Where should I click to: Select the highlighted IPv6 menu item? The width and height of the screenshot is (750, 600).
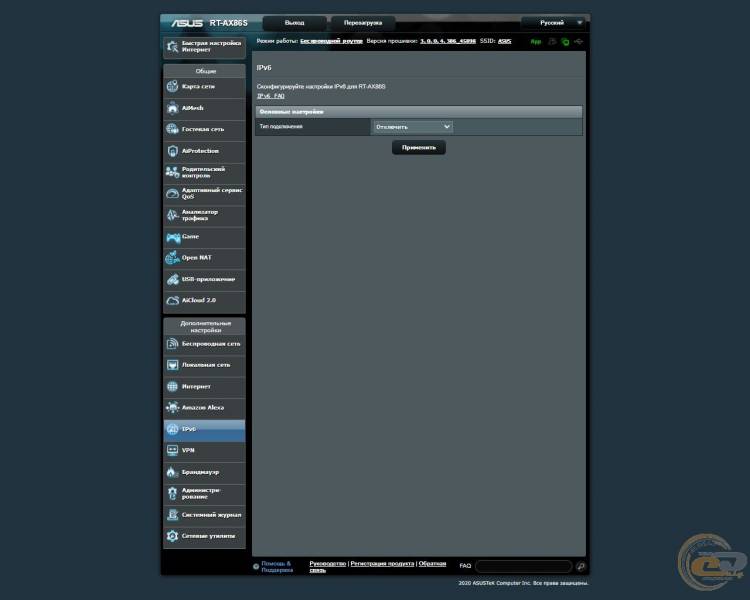205,429
